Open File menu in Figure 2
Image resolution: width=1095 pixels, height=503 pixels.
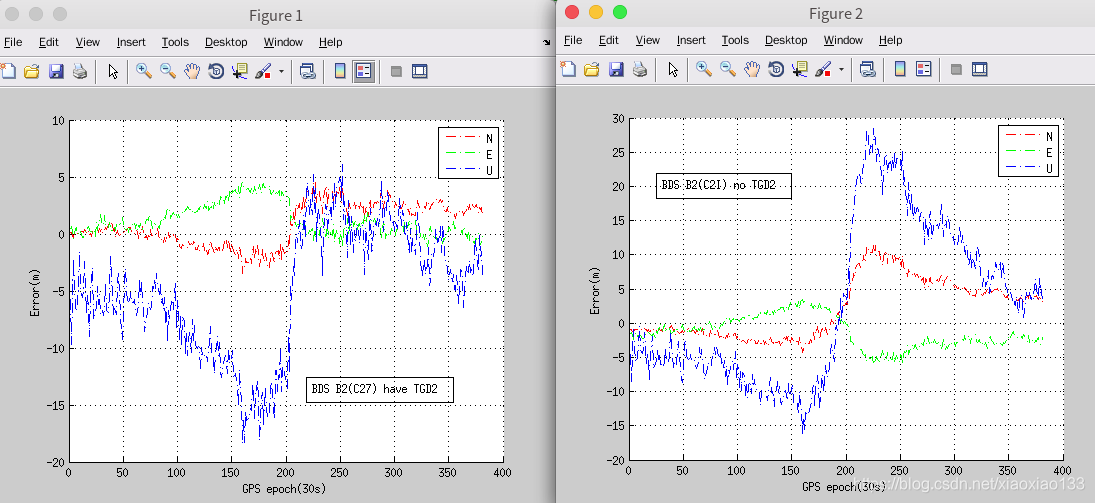coord(573,40)
